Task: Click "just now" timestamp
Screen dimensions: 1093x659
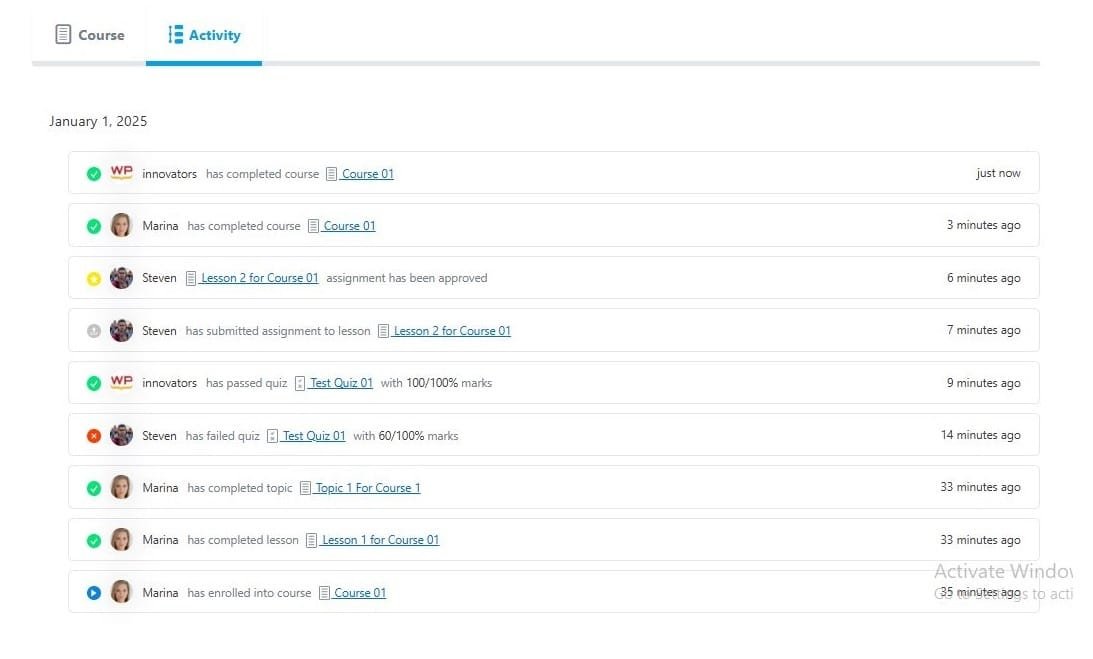Action: 998,173
